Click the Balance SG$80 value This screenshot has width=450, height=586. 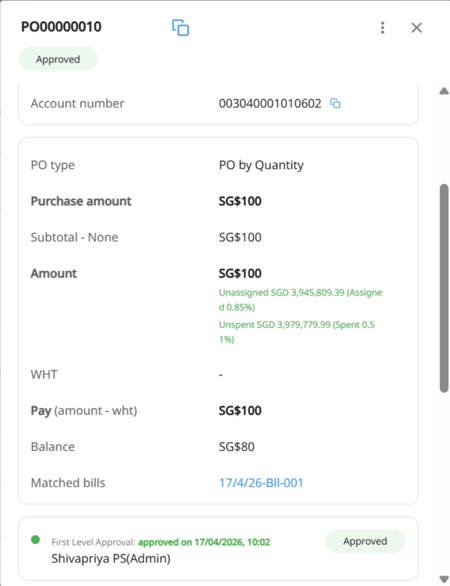pos(237,447)
